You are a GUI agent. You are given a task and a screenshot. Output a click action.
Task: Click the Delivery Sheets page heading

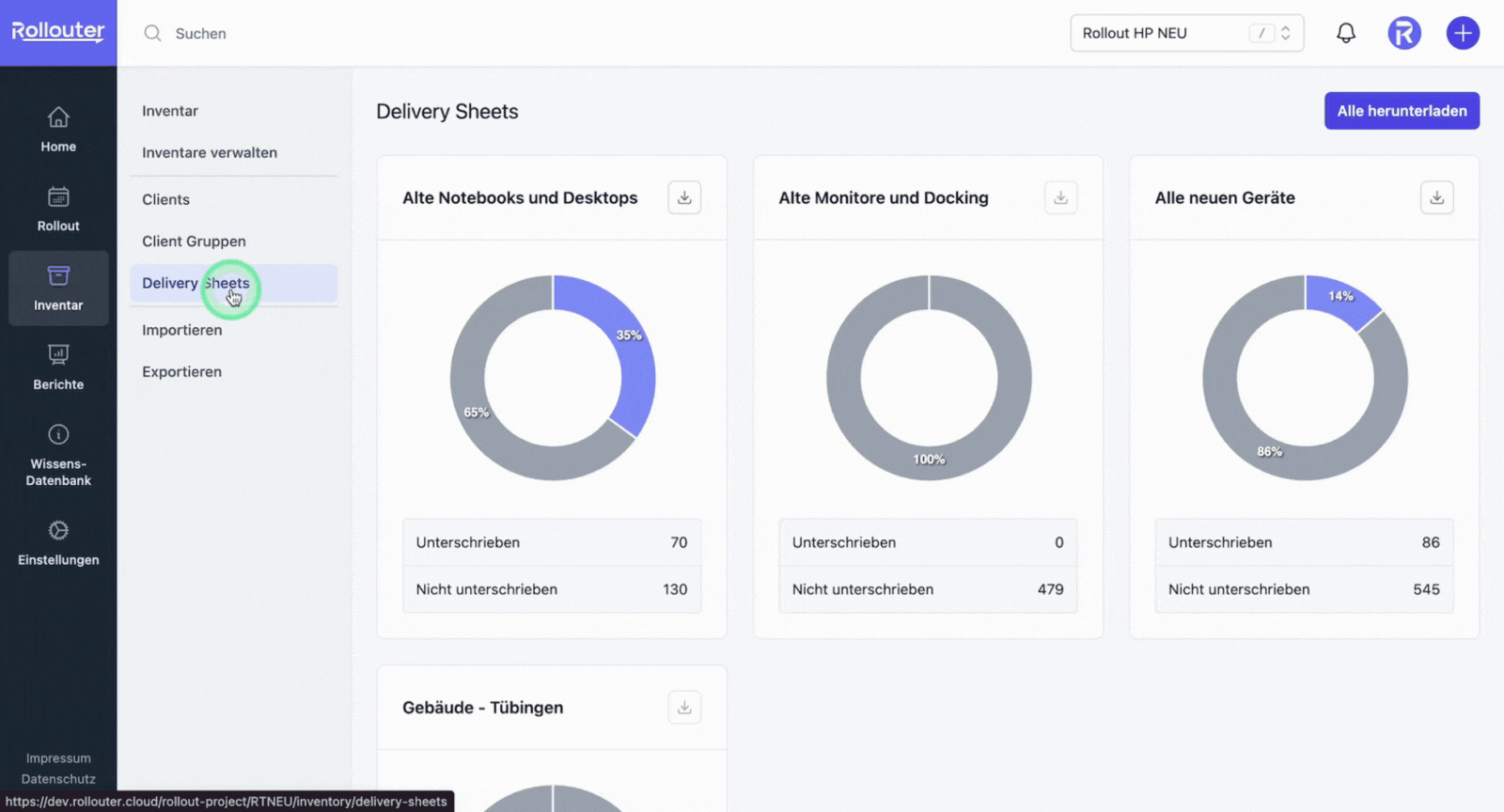447,111
